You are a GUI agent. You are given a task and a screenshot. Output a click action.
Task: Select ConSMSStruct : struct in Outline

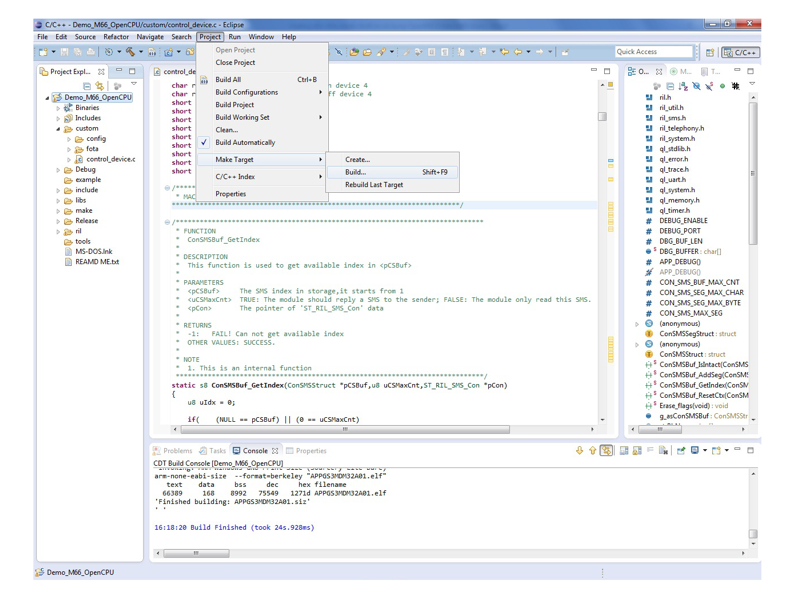(x=686, y=354)
